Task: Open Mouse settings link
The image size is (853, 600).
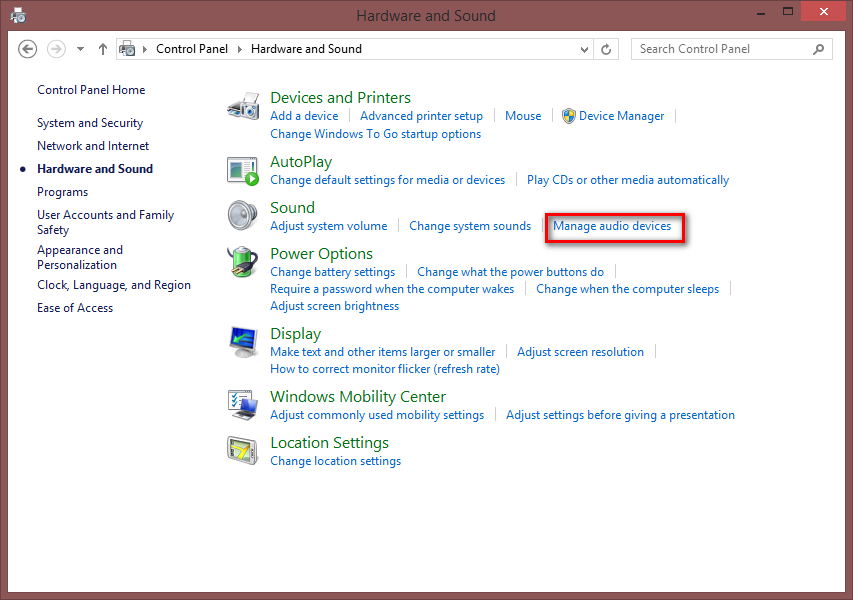Action: pos(523,116)
